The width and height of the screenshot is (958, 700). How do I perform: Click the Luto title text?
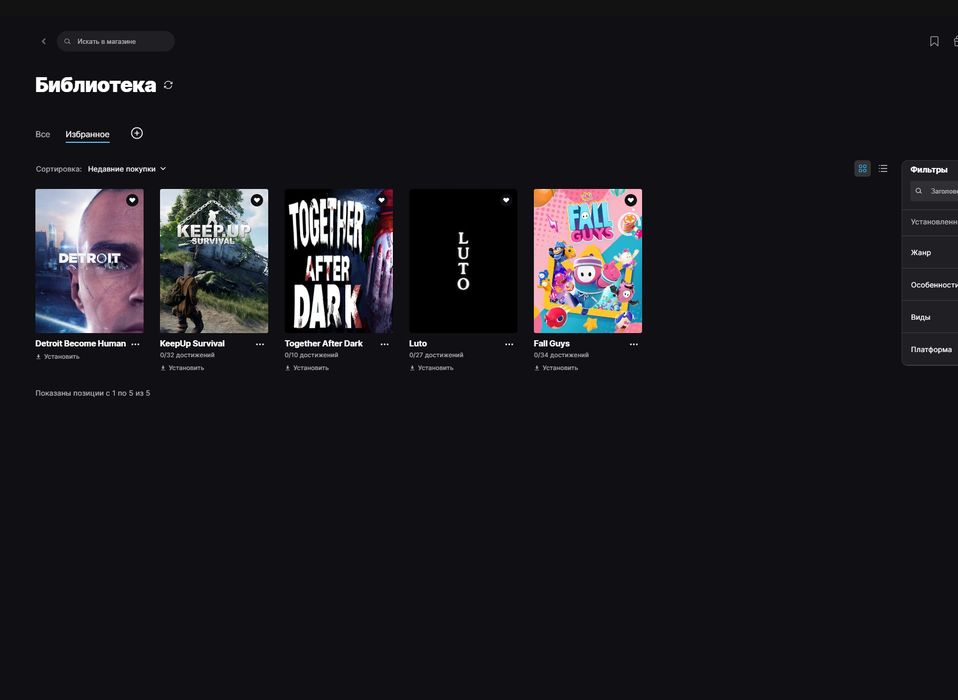pos(418,343)
